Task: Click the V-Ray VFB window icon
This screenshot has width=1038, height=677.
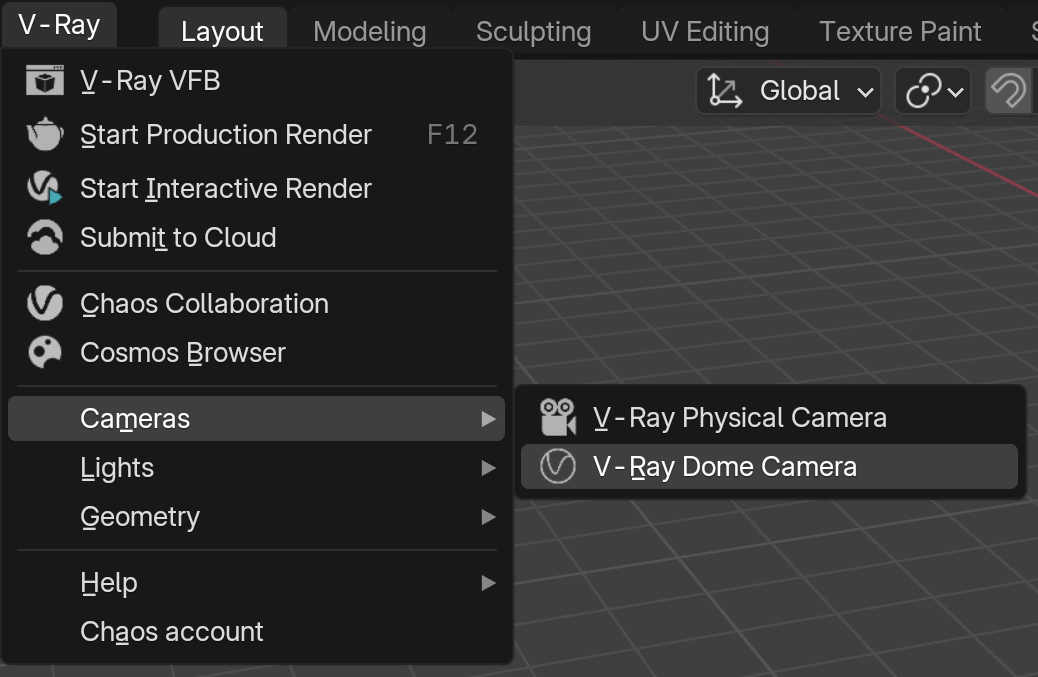Action: click(44, 81)
